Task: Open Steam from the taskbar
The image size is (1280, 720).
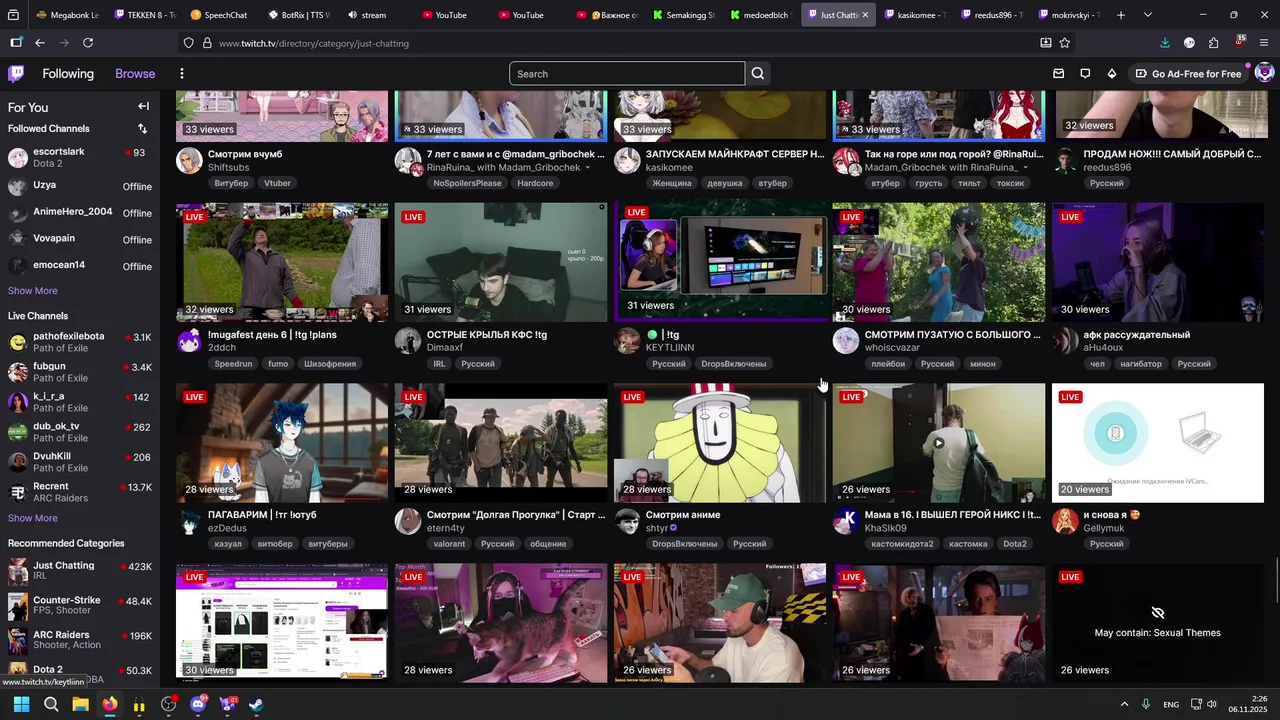Action: [256, 704]
